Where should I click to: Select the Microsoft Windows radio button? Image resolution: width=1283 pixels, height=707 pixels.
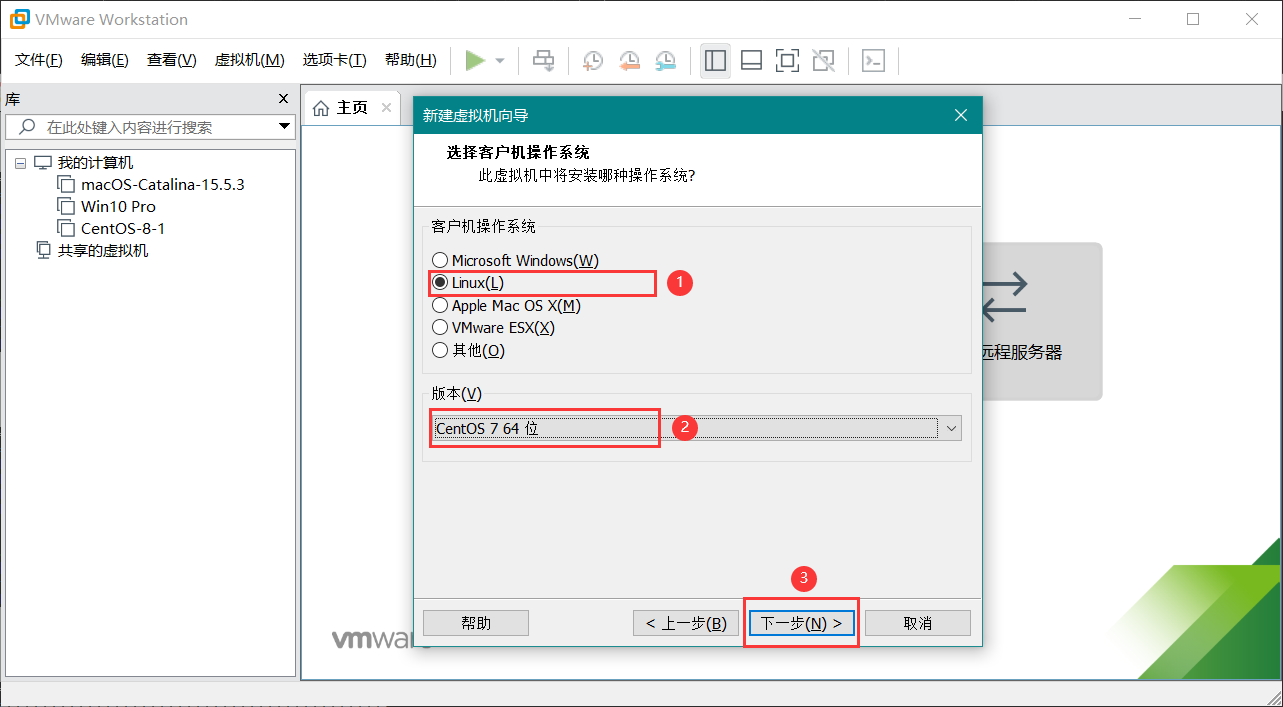(440, 261)
